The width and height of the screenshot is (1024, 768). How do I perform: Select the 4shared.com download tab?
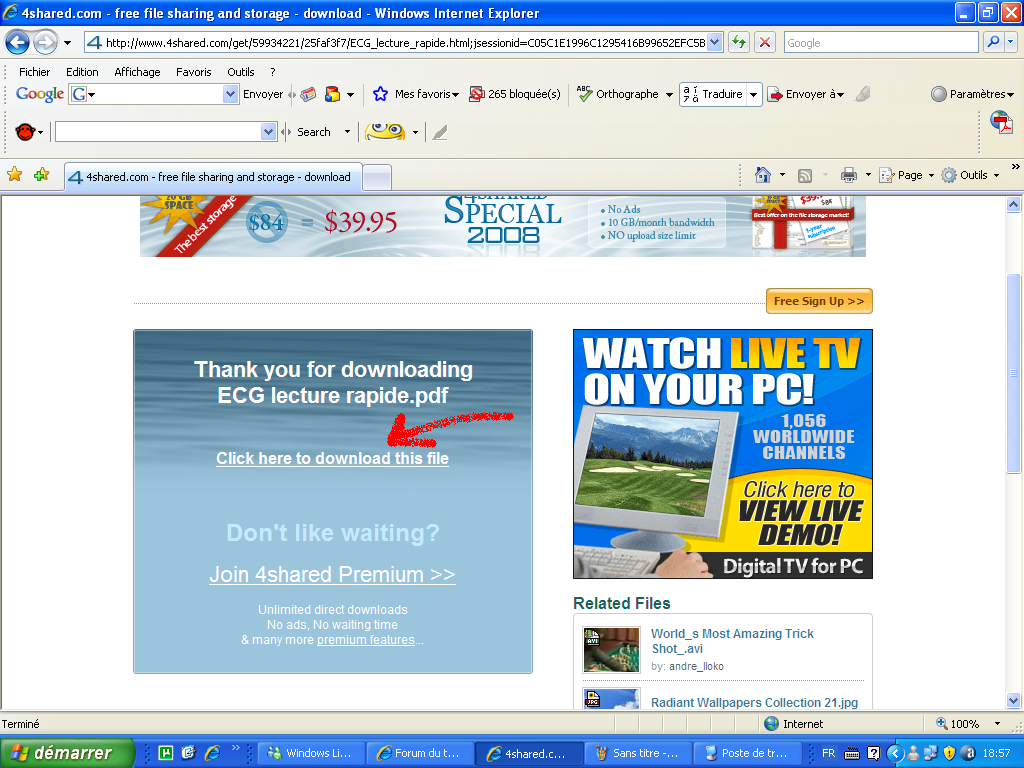tap(213, 176)
